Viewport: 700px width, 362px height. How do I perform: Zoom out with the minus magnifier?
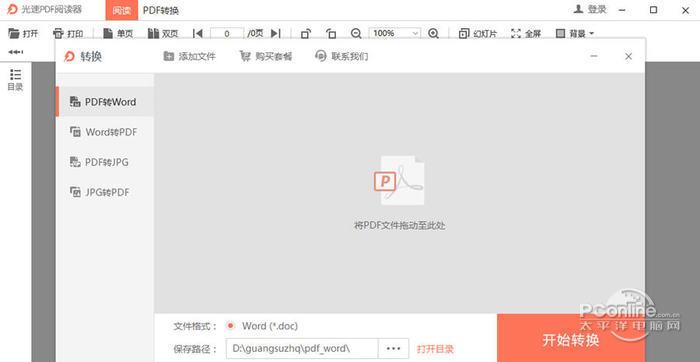pyautogui.click(x=356, y=33)
